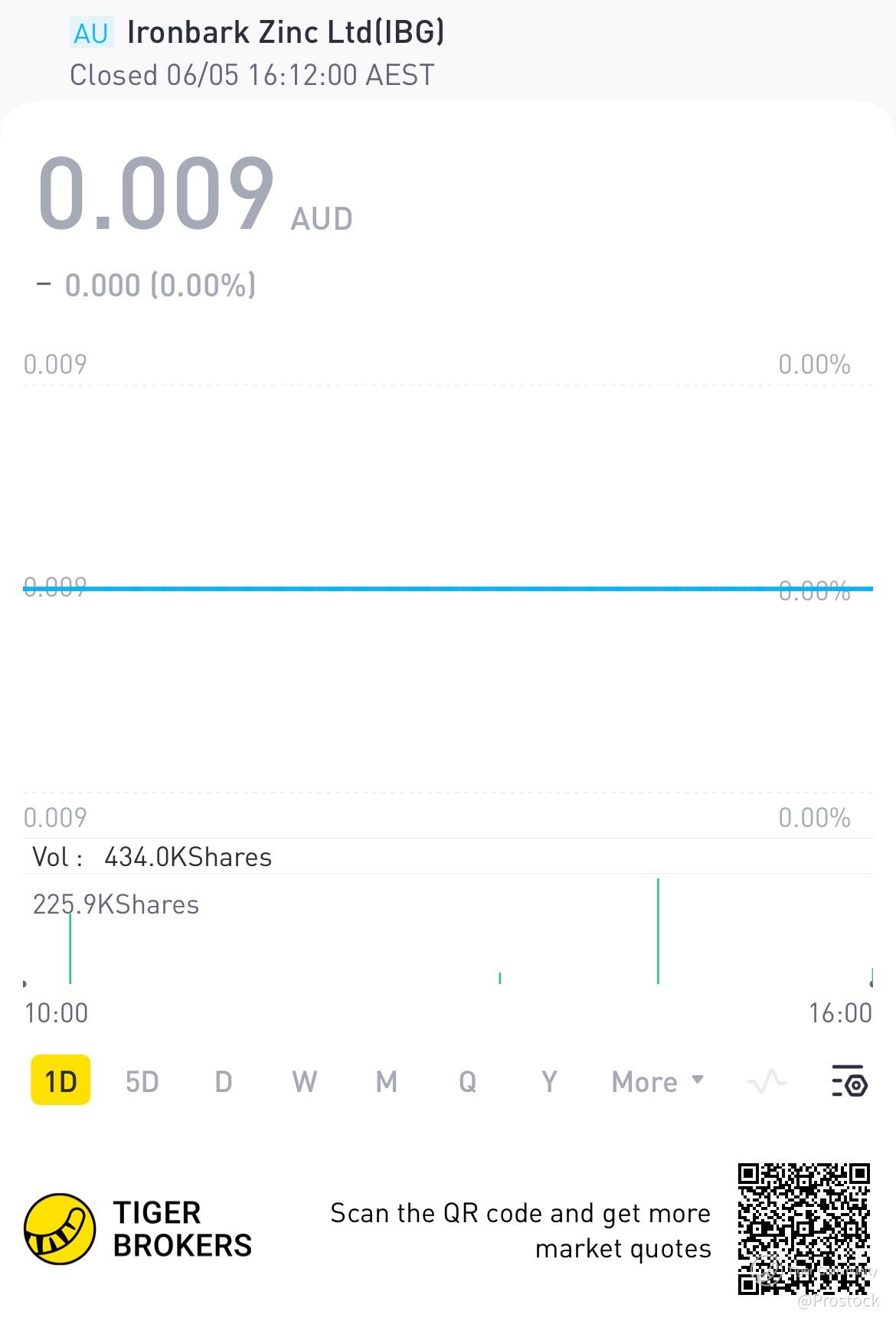
Task: Select the 1D timeframe tab
Action: [x=60, y=1081]
